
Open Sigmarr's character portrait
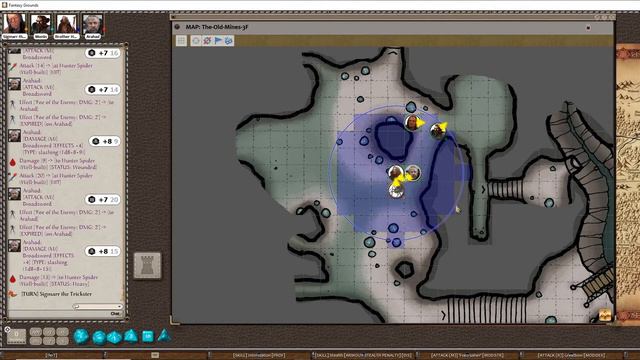[15, 25]
